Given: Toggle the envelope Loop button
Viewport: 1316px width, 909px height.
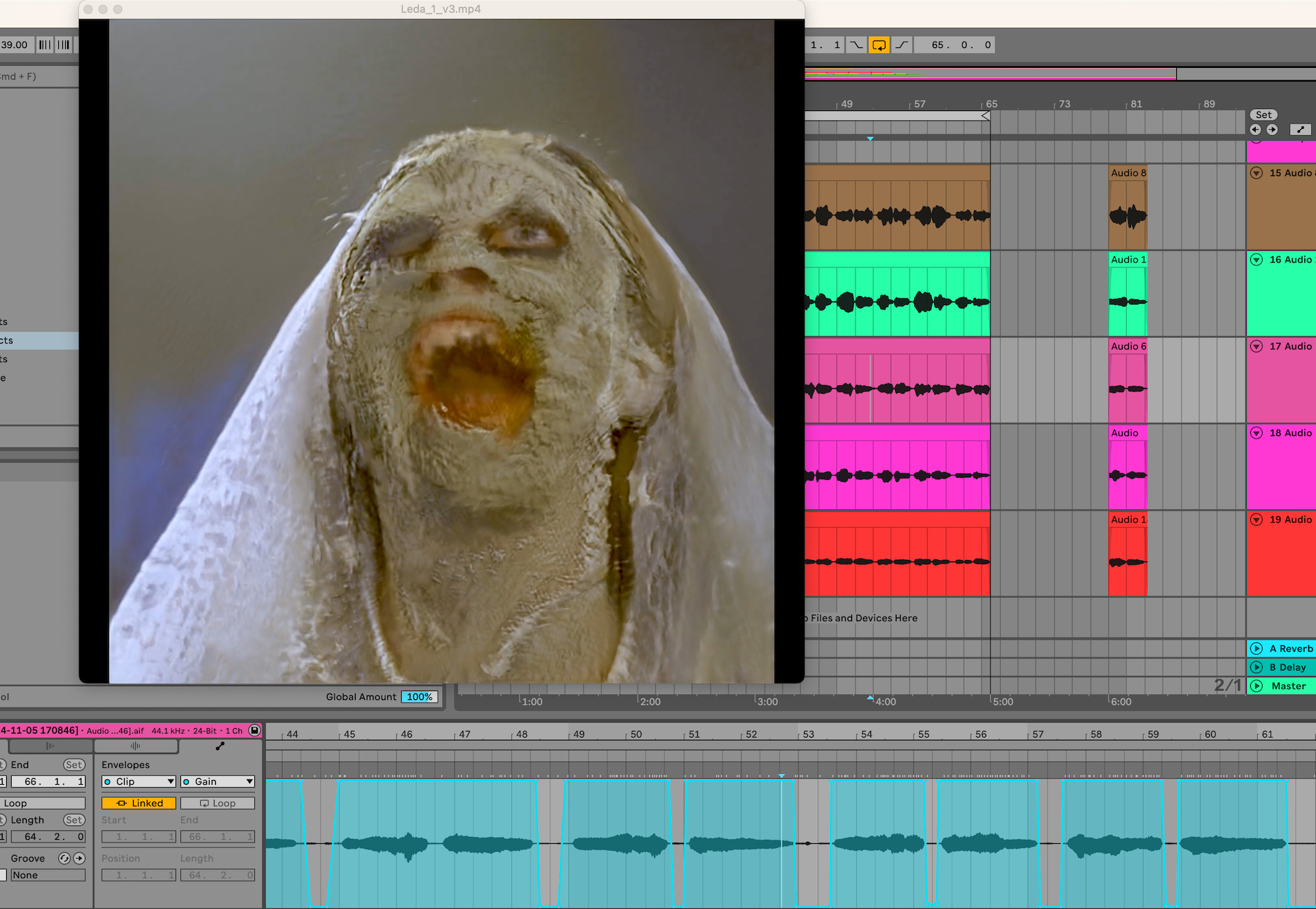Looking at the screenshot, I should 217,803.
